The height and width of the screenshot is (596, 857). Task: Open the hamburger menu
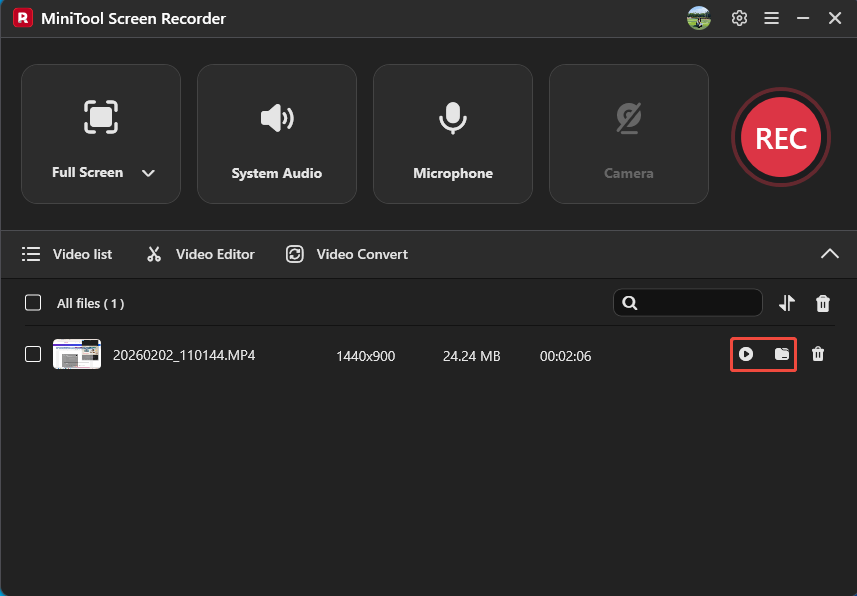coord(771,17)
